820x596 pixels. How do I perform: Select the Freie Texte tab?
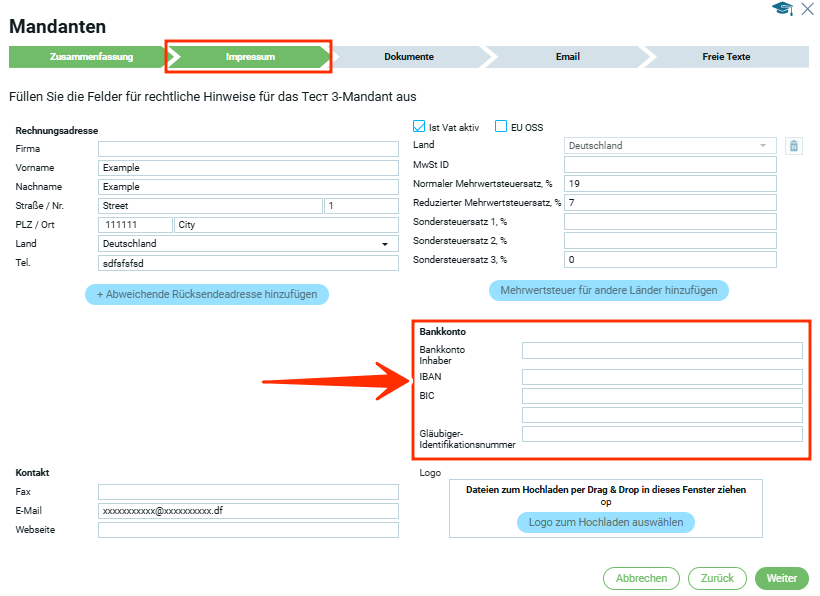[x=726, y=57]
